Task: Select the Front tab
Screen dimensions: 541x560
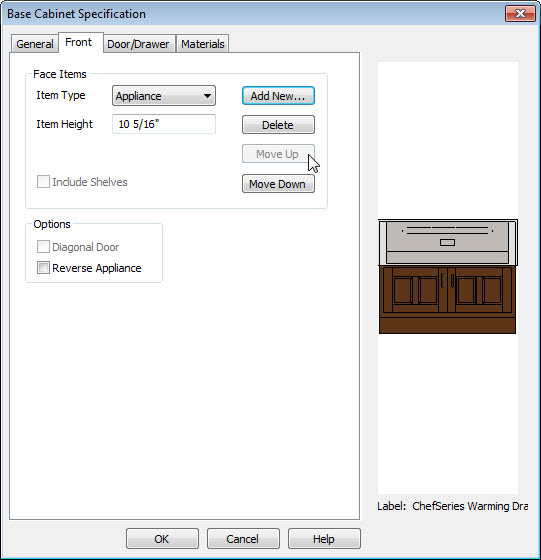Action: pos(79,42)
